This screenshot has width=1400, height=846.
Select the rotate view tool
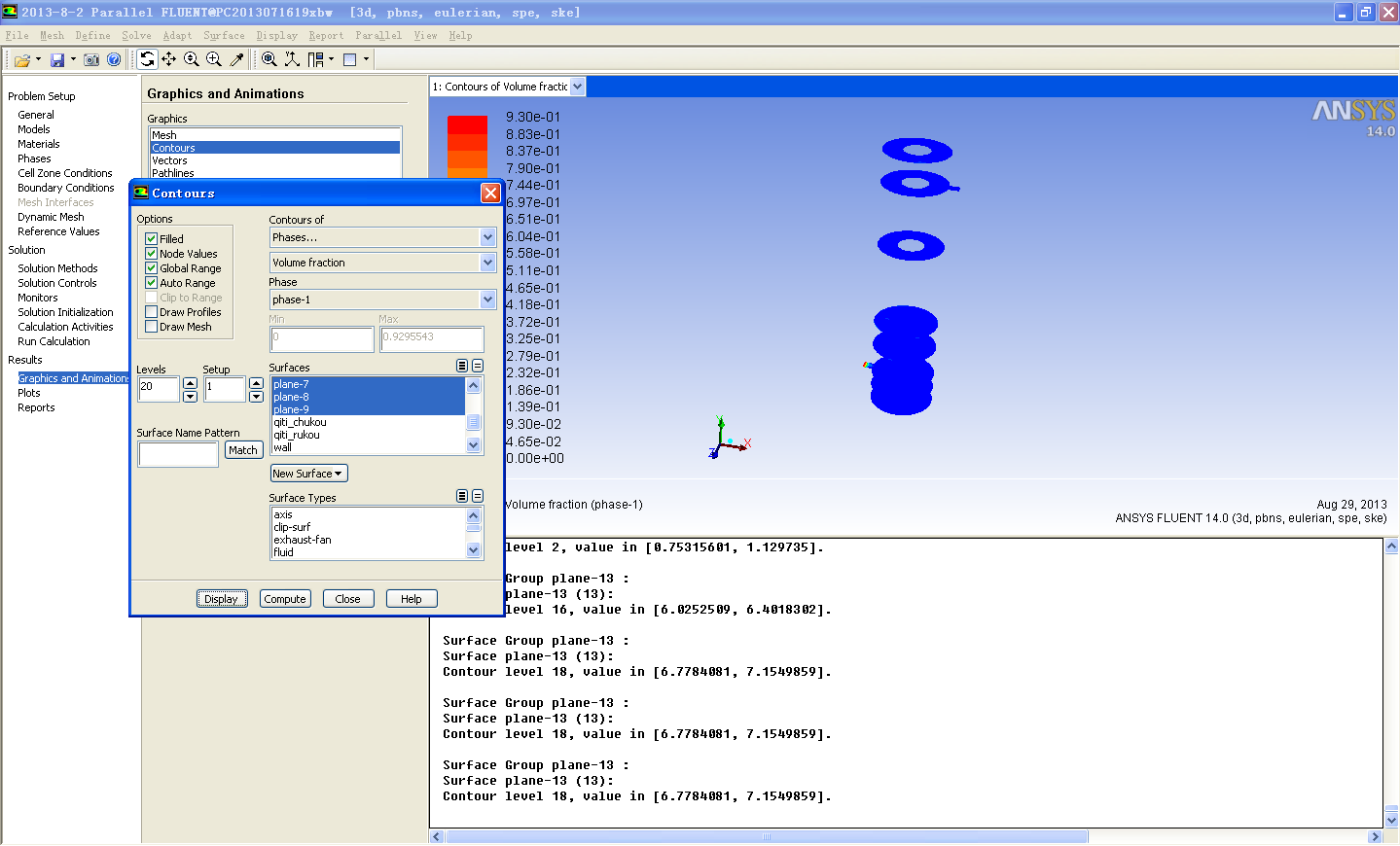pos(147,59)
